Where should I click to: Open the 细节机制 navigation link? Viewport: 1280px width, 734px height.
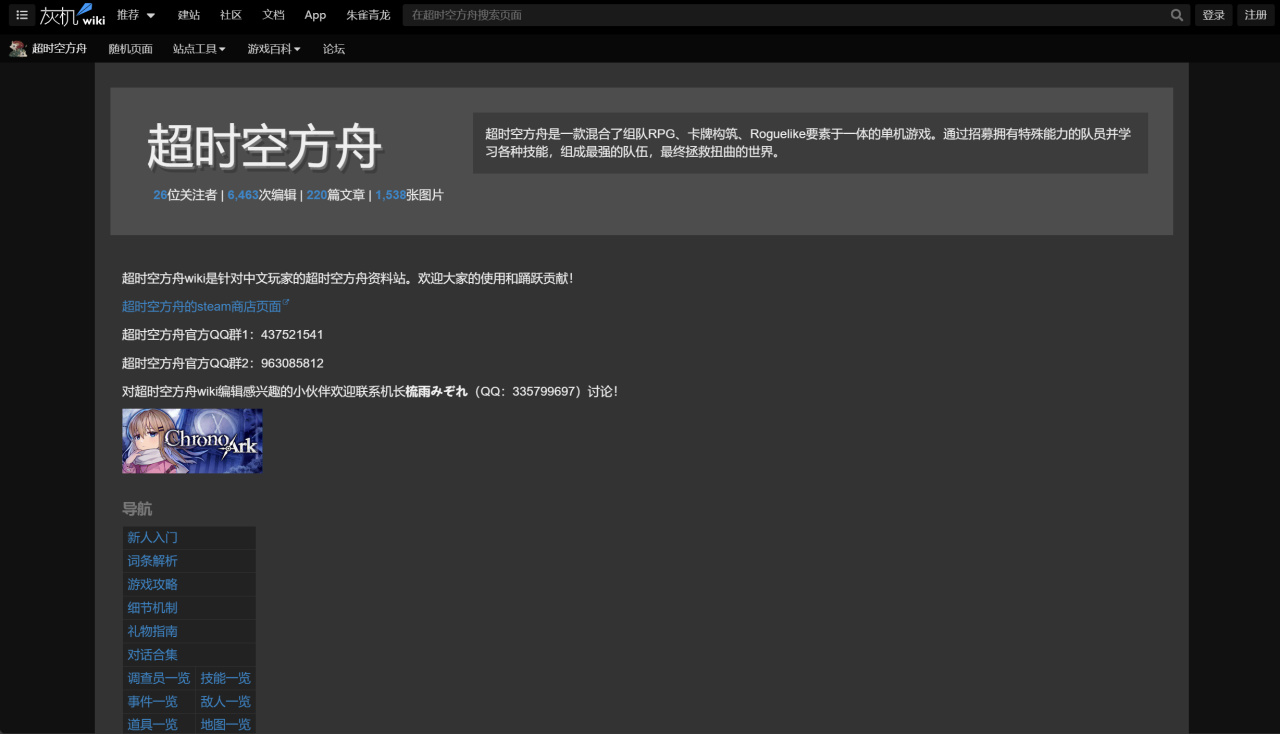coord(152,608)
